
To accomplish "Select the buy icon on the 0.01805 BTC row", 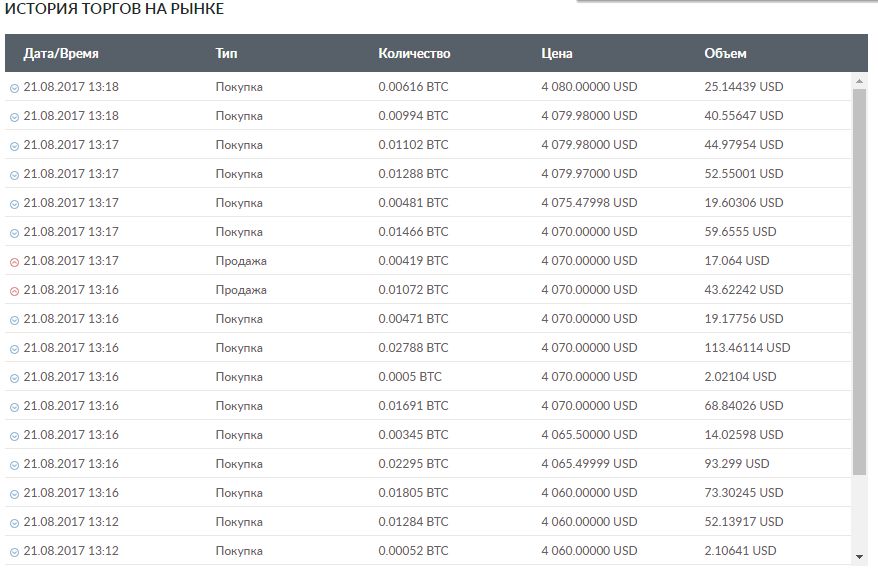I will pos(14,494).
